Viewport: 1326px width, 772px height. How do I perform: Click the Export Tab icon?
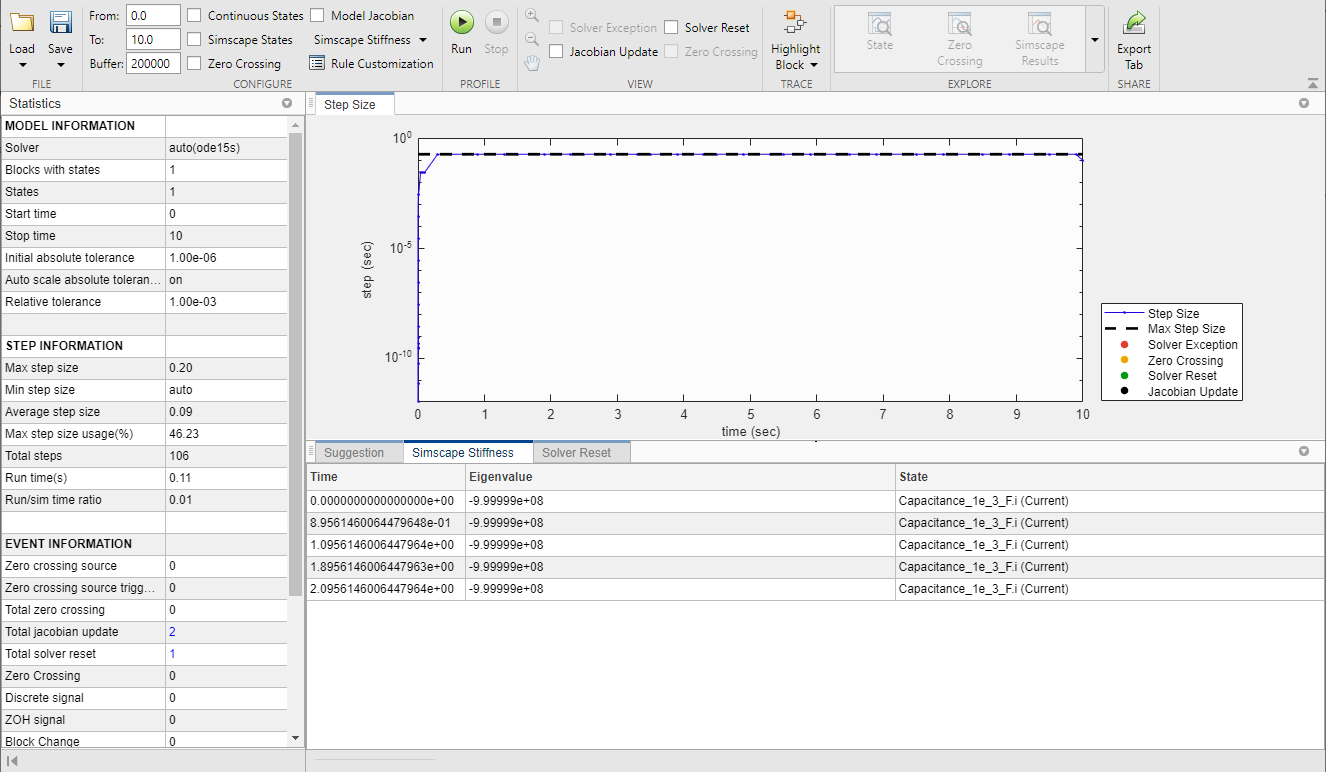point(1134,23)
